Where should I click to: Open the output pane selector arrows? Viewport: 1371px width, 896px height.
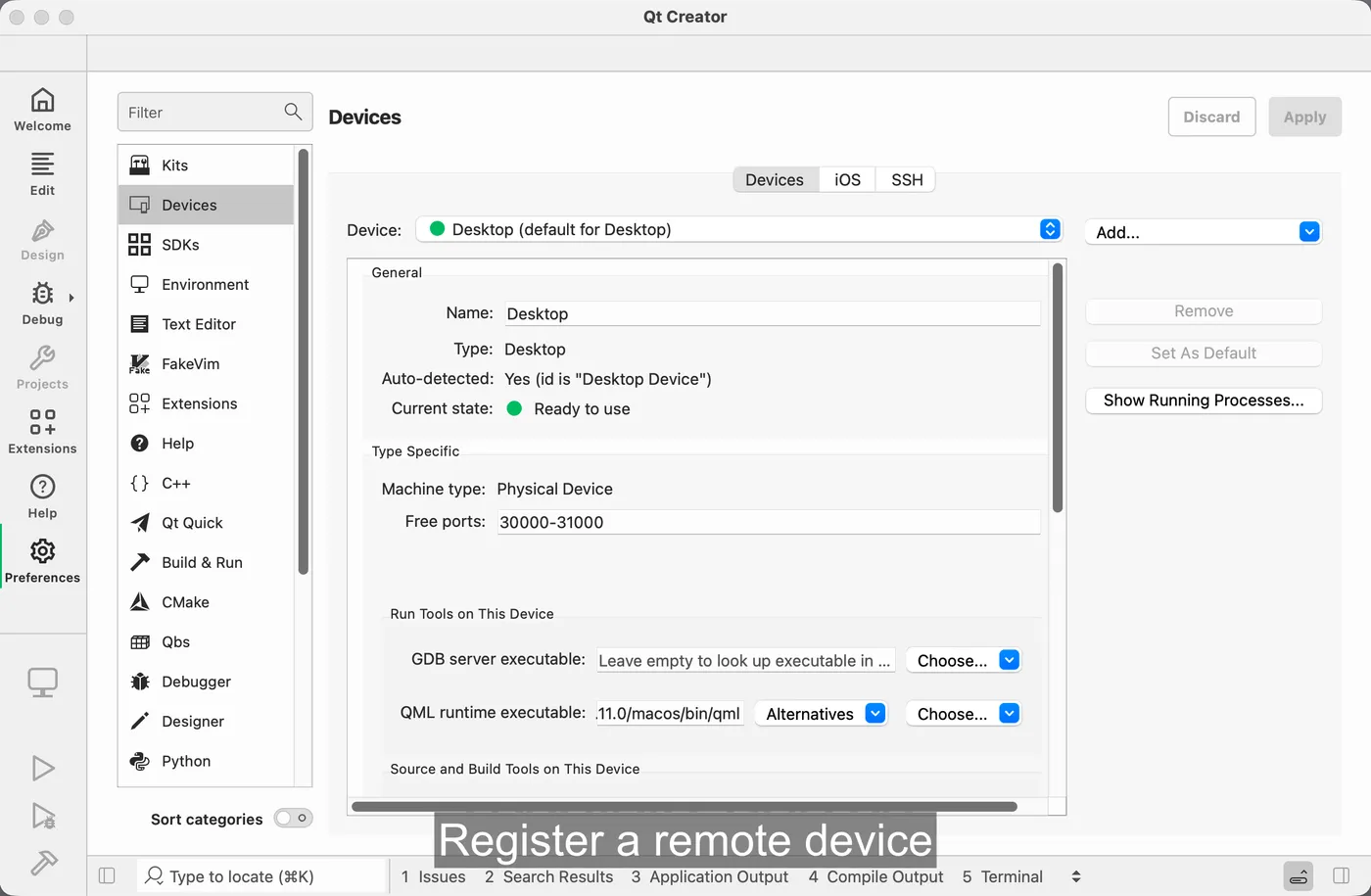click(x=1076, y=876)
